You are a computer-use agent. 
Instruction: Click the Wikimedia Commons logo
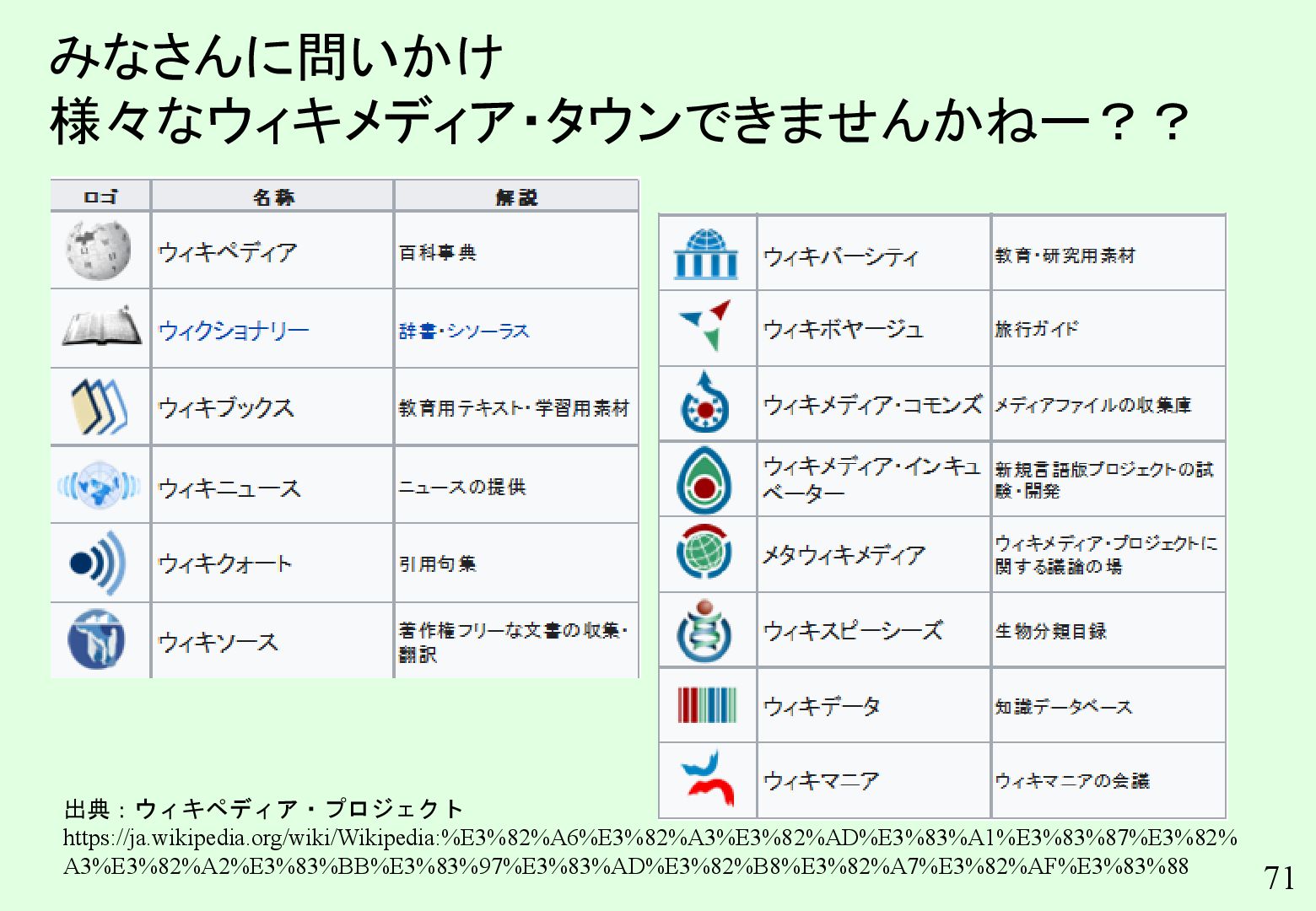pyautogui.click(x=704, y=402)
